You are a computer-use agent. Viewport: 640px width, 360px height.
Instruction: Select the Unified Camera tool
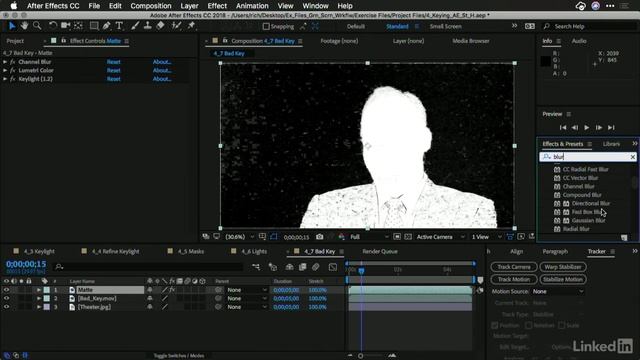coord(65,26)
